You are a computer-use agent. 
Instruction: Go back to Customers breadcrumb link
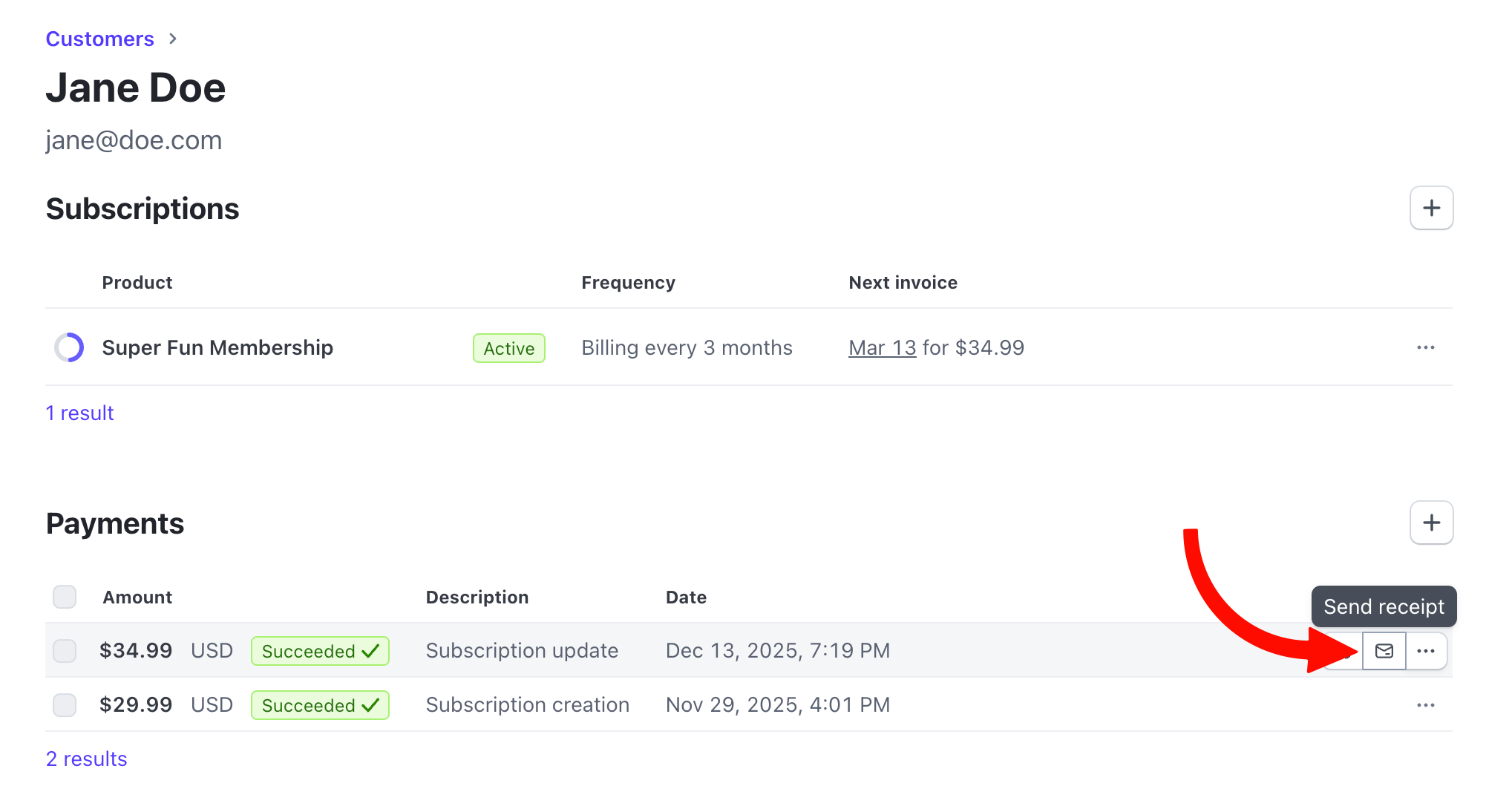(99, 39)
